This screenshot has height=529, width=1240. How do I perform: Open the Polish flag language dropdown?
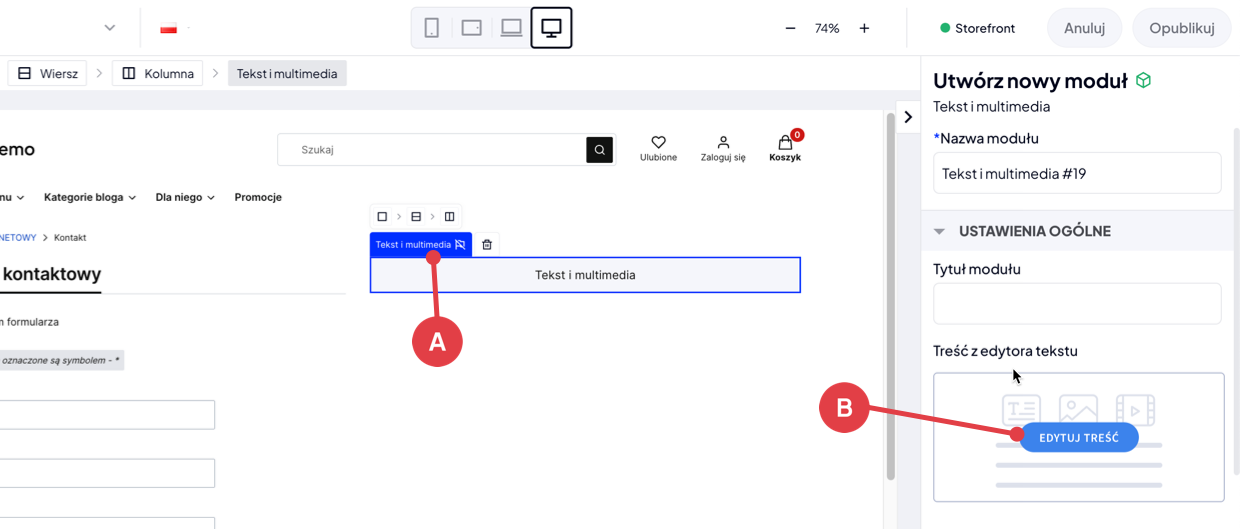(x=175, y=28)
